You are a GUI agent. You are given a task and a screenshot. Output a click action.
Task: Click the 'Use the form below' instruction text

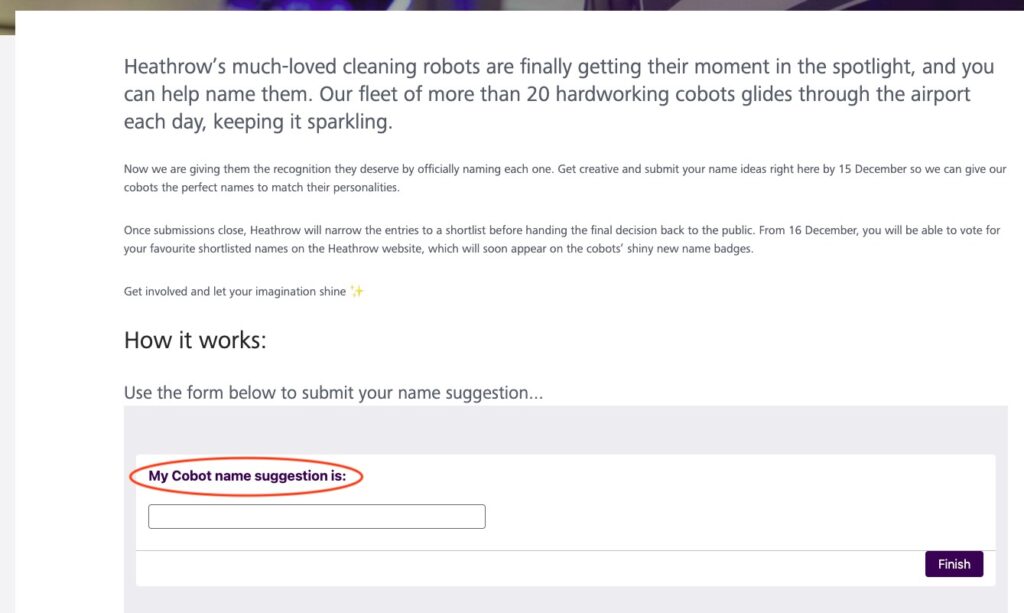tap(333, 393)
